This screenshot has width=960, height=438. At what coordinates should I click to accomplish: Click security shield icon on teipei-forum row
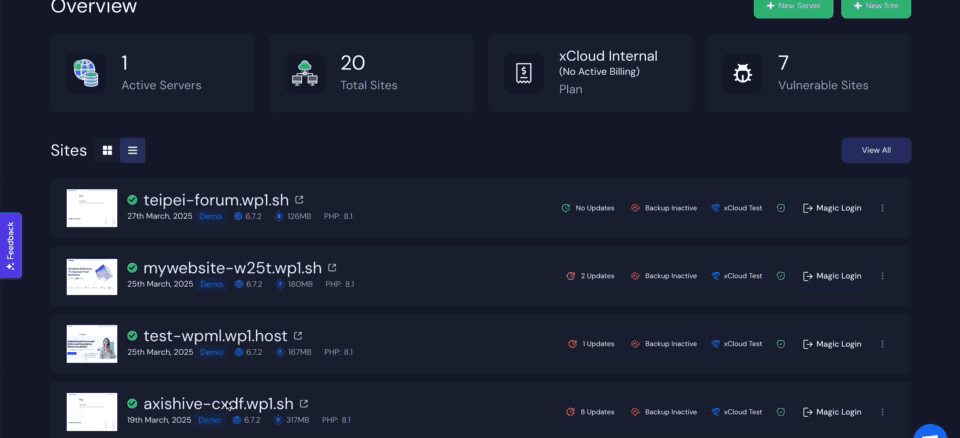click(781, 208)
